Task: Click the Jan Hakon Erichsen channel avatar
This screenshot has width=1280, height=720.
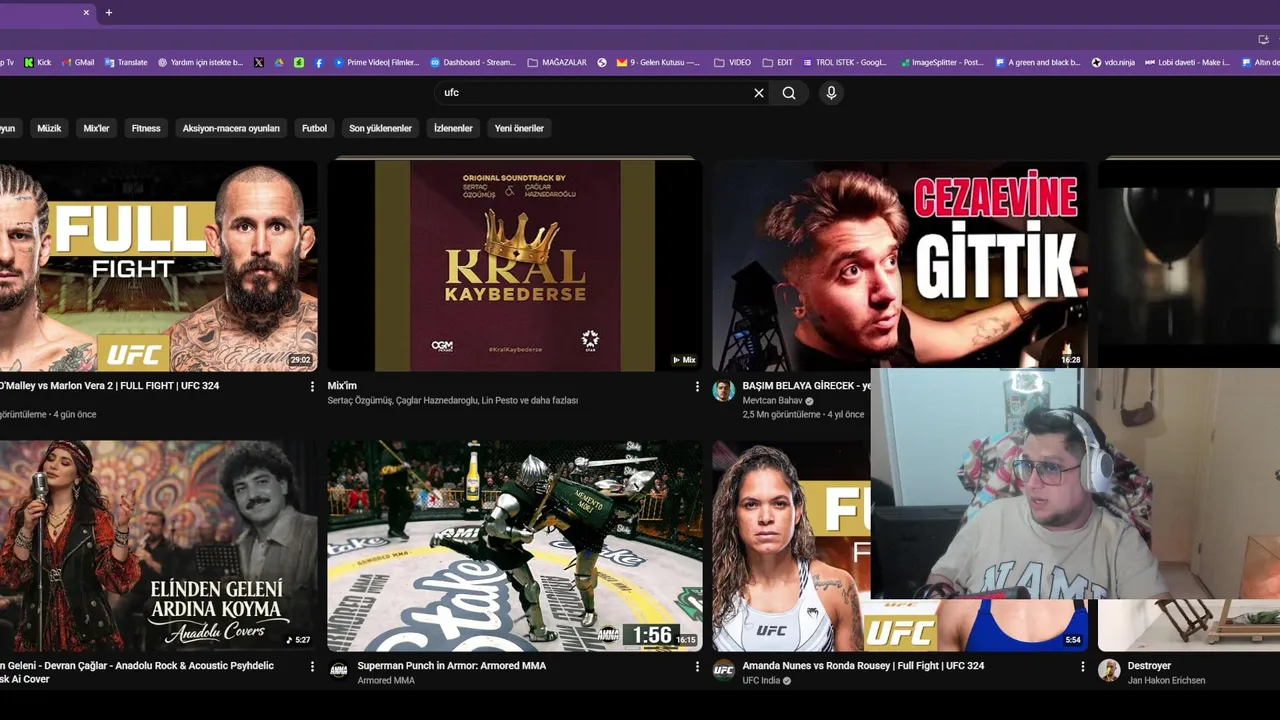Action: click(1109, 670)
